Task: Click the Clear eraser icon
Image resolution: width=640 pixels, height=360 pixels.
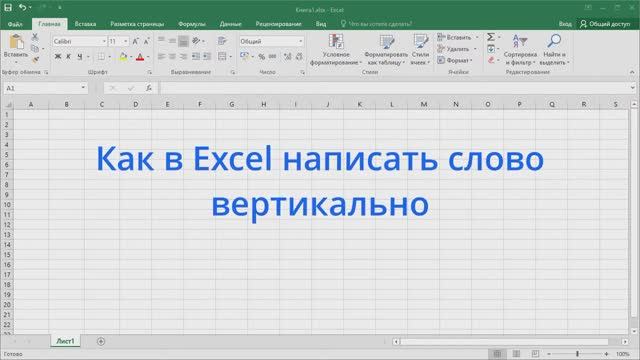Action: [x=491, y=60]
